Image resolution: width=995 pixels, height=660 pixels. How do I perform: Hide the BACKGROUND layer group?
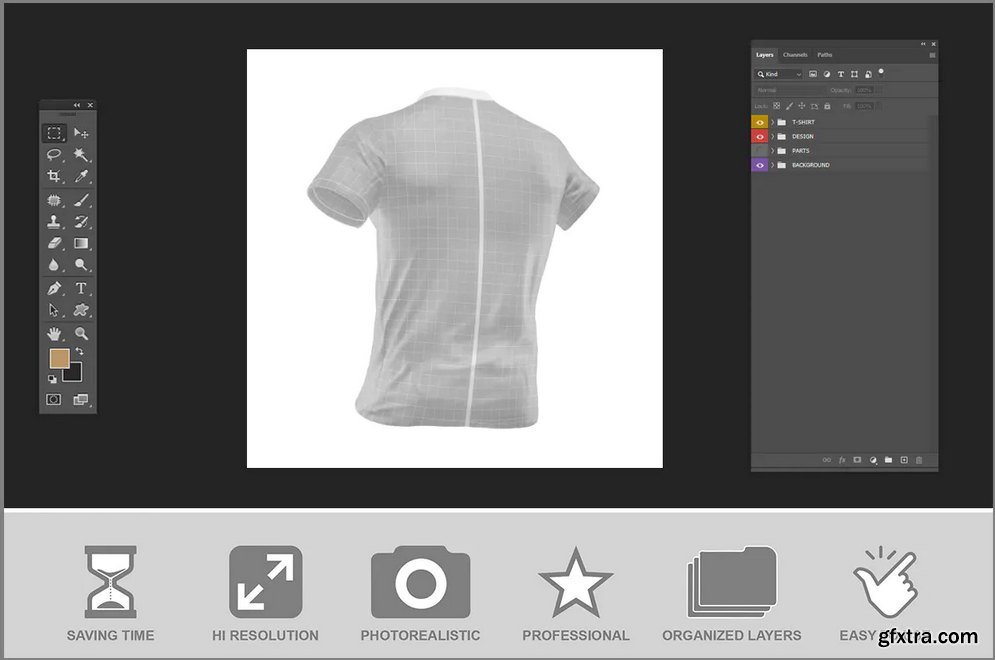[x=760, y=165]
